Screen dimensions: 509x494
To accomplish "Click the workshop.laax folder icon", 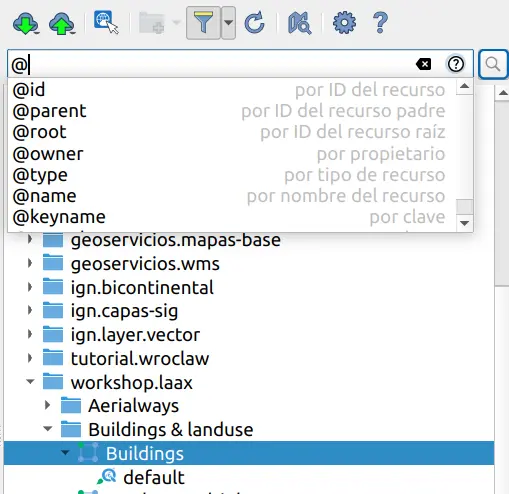I will pyautogui.click(x=53, y=381).
